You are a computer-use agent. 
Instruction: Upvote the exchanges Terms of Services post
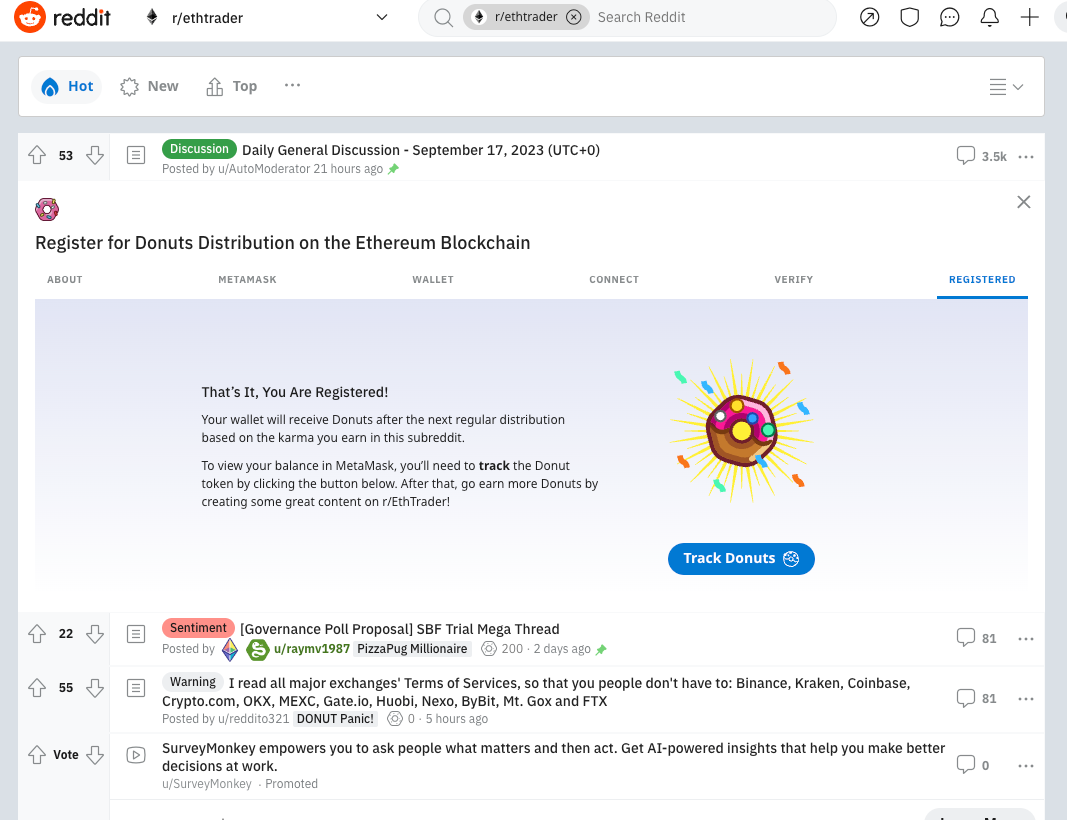[37, 688]
